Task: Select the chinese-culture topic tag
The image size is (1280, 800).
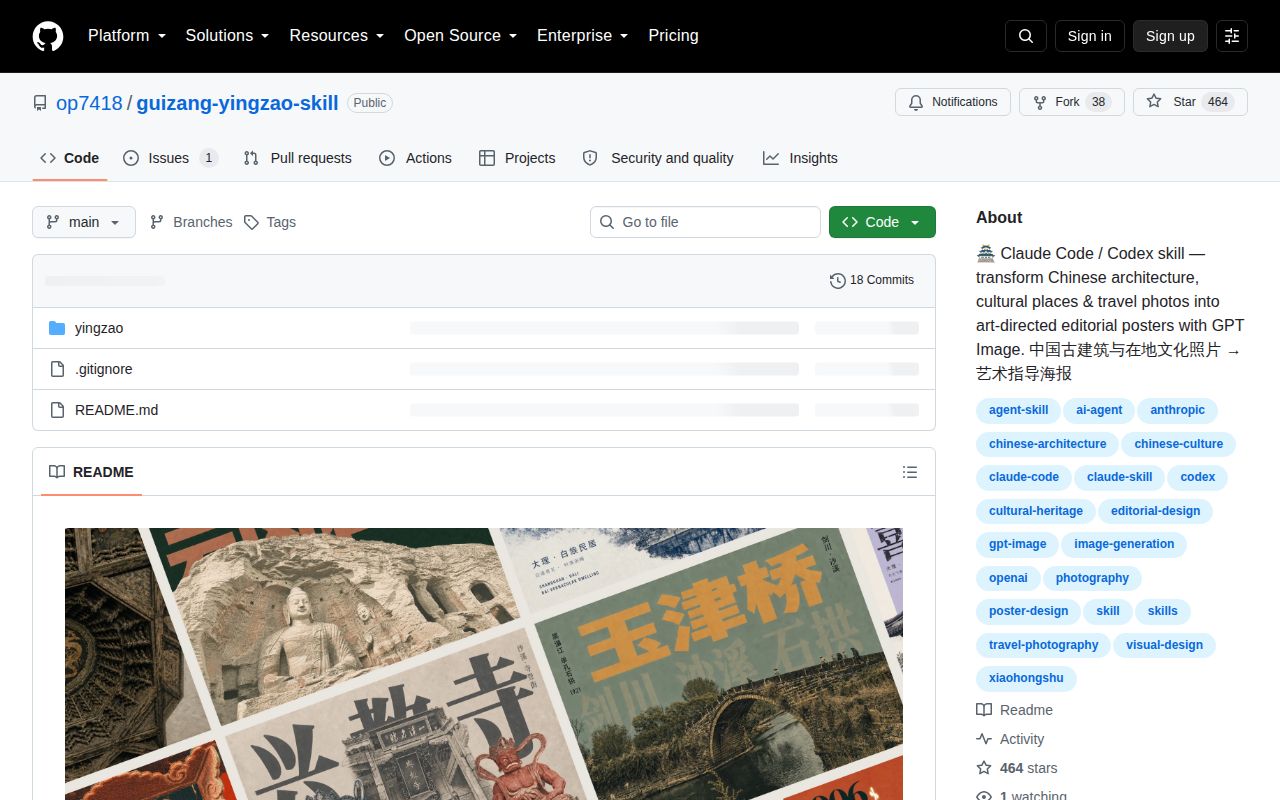Action: coord(1179,444)
